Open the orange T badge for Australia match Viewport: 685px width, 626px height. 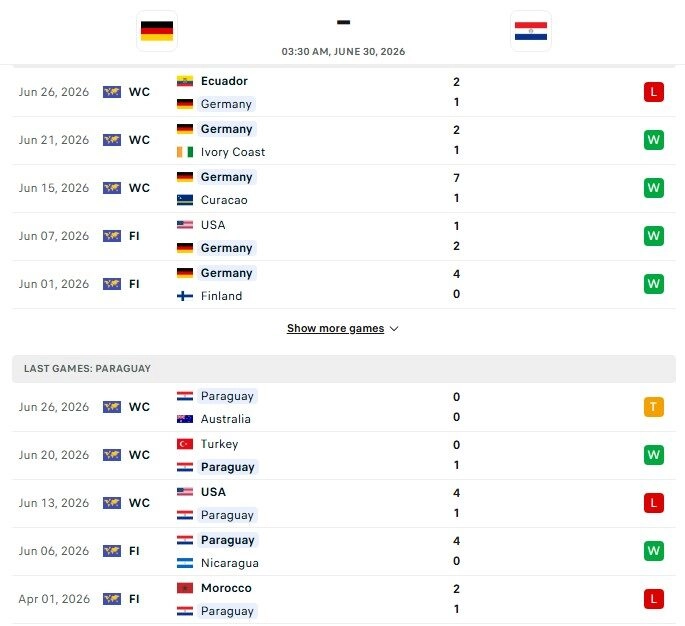(x=654, y=407)
